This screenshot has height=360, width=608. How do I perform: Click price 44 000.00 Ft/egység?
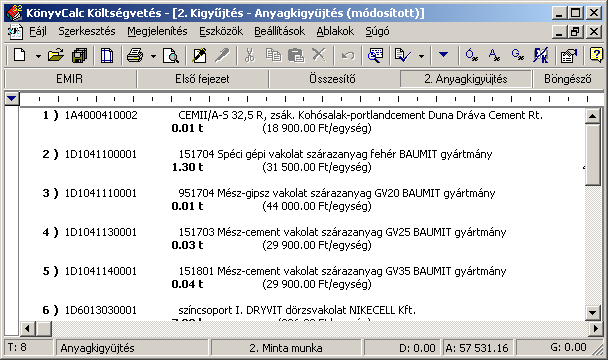tap(317, 206)
